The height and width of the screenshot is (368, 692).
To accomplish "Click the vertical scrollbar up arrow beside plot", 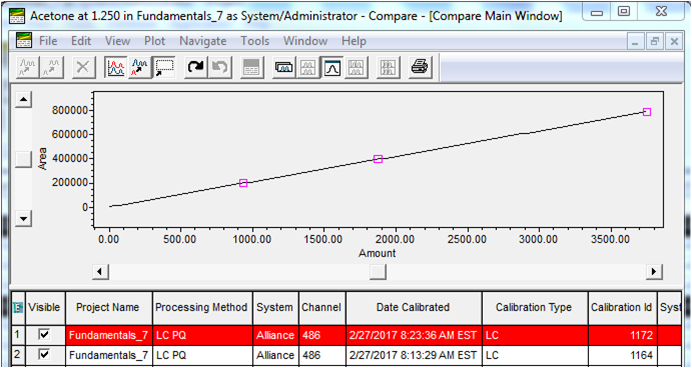I will click(23, 100).
